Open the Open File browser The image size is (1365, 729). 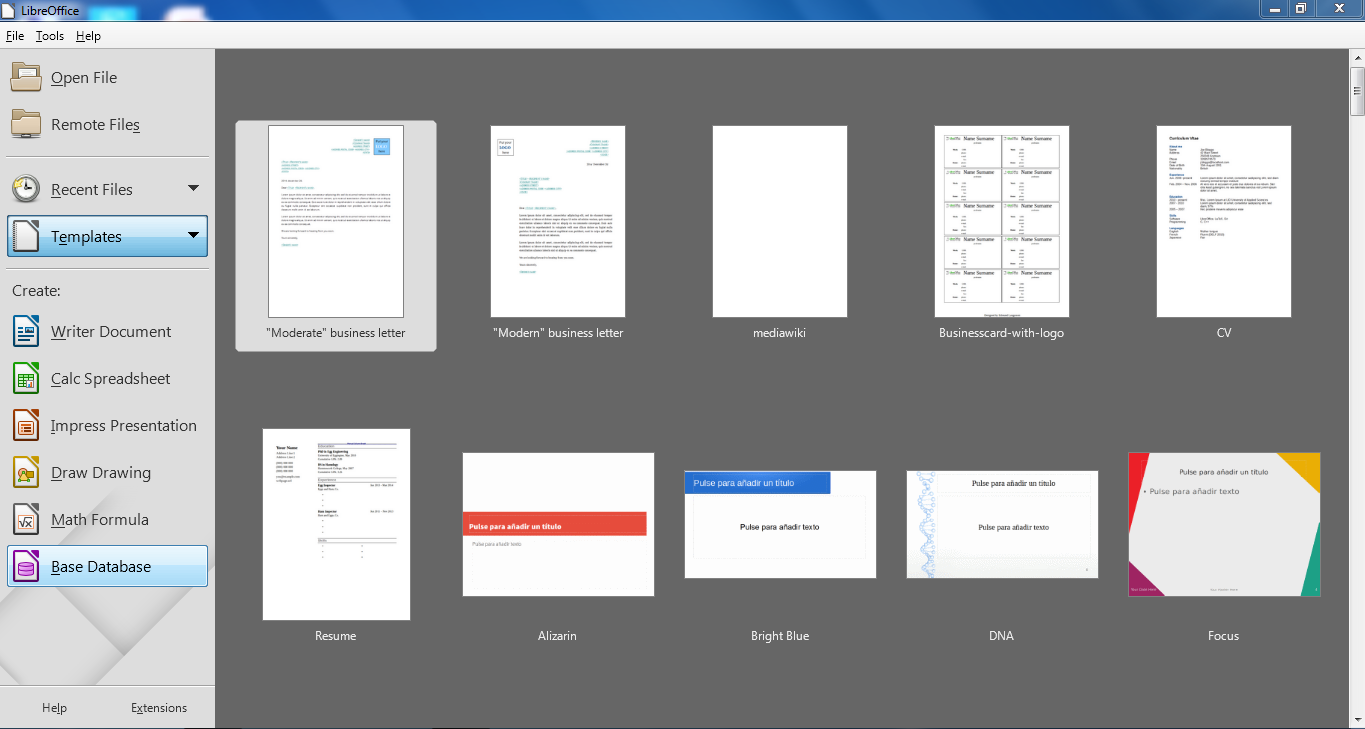[x=84, y=77]
